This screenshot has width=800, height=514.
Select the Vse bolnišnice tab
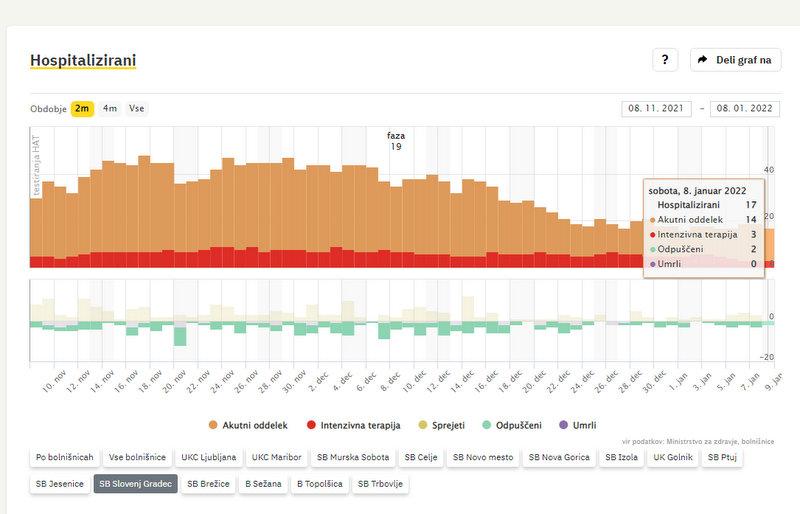[x=137, y=457]
